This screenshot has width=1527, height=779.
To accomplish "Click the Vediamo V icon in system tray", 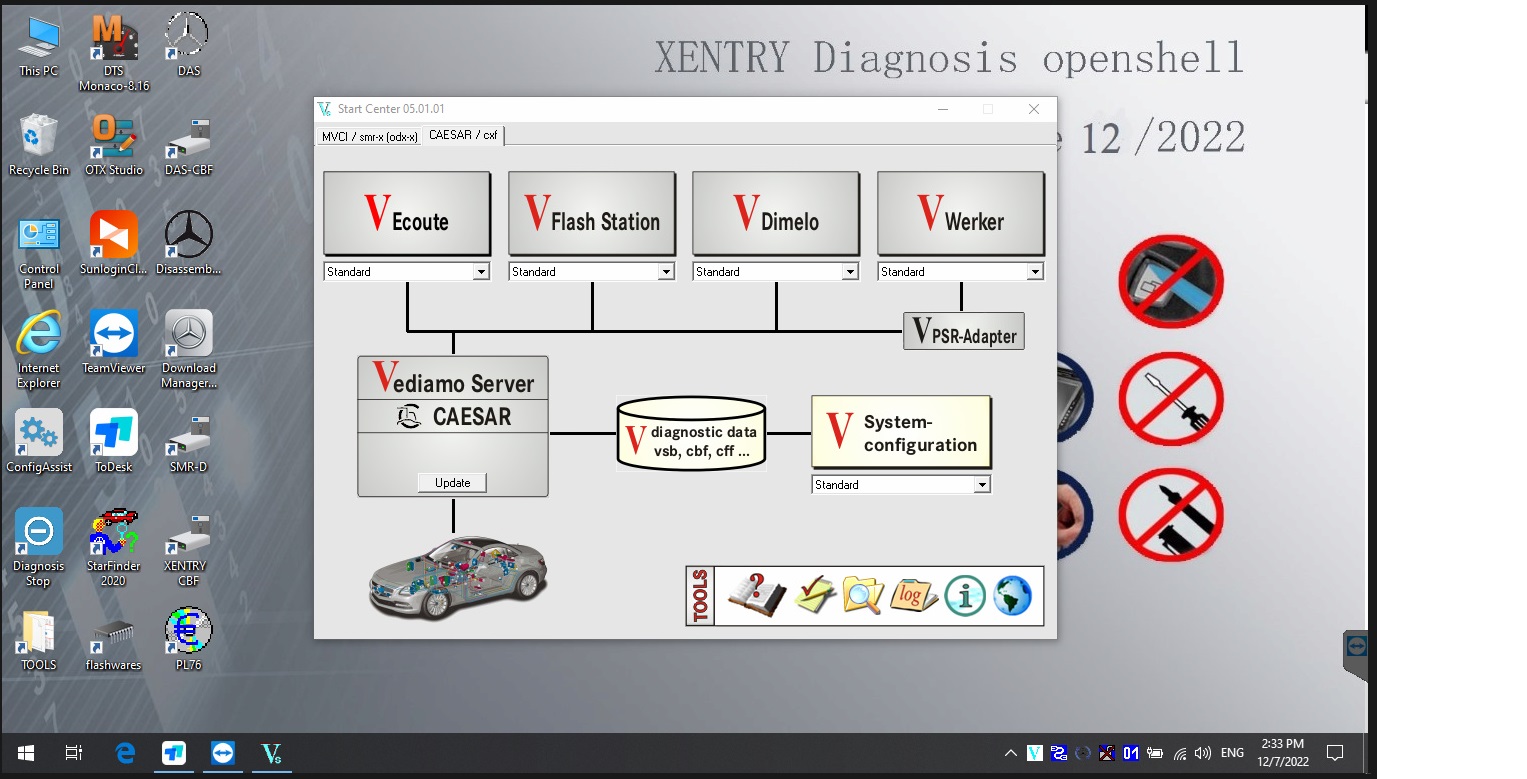I will click(x=1035, y=753).
